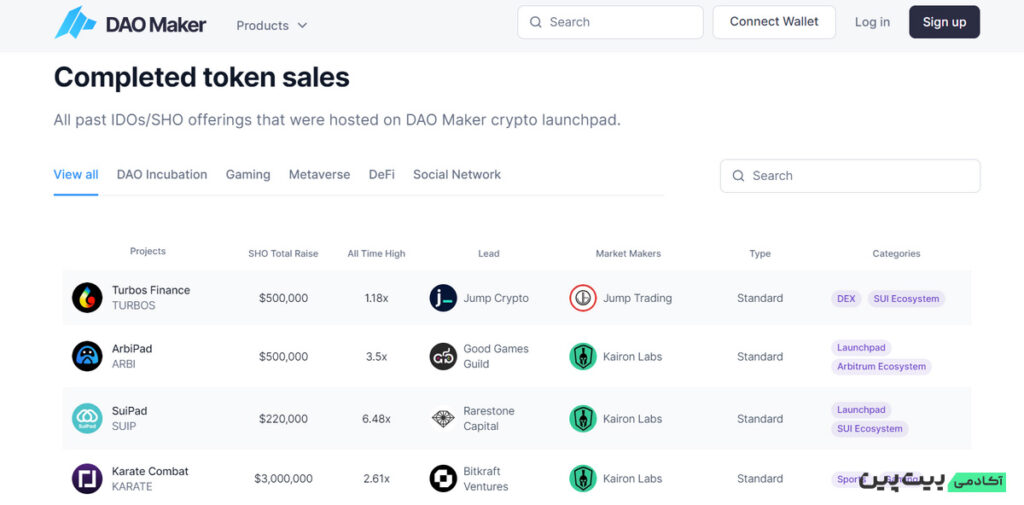Click the Connect Wallet button
This screenshot has width=1024, height=505.
coord(774,22)
